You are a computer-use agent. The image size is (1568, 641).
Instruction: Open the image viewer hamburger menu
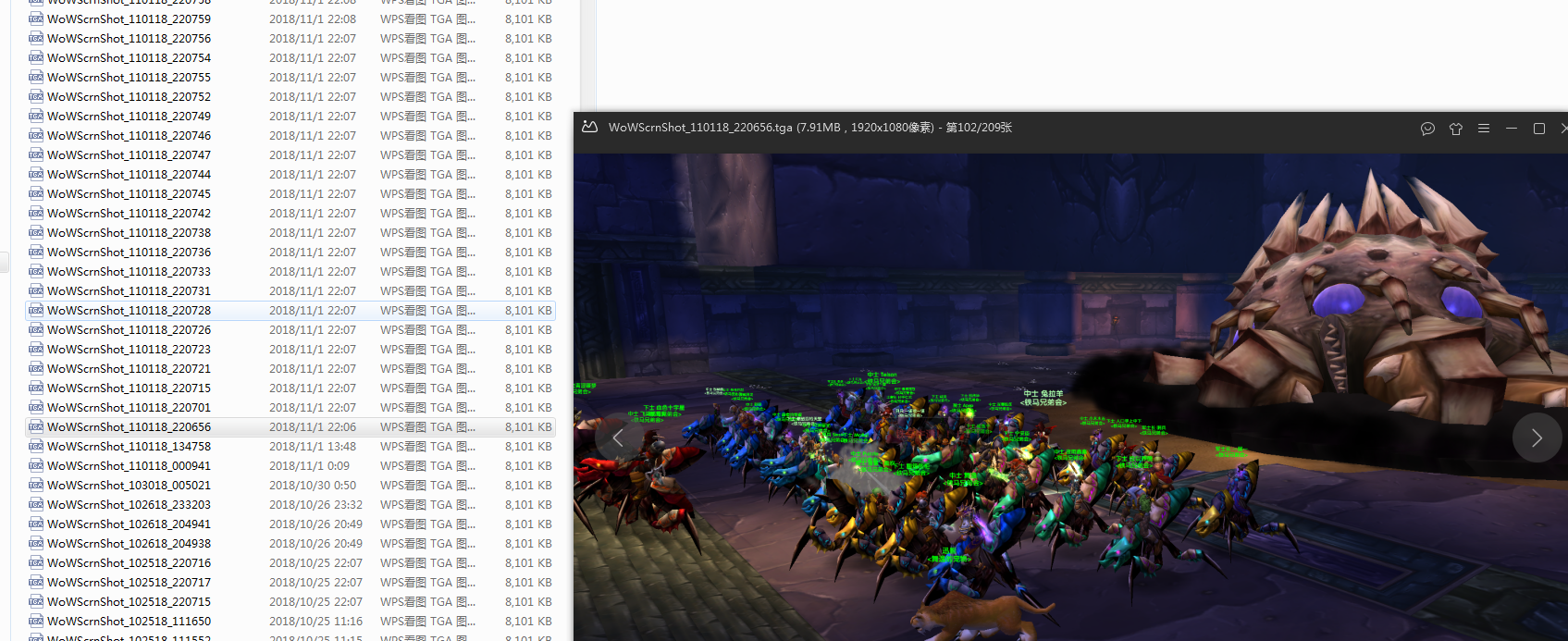point(1484,129)
